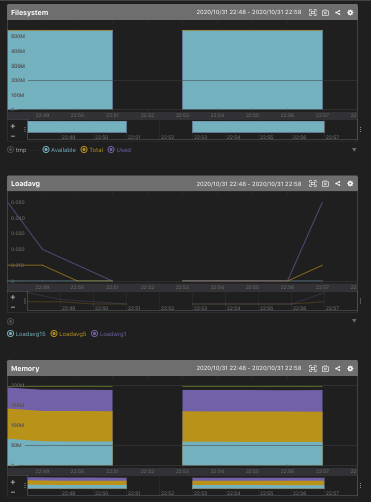Image resolution: width=371 pixels, height=502 pixels.
Task: Share the Memory graph
Action: [x=338, y=368]
